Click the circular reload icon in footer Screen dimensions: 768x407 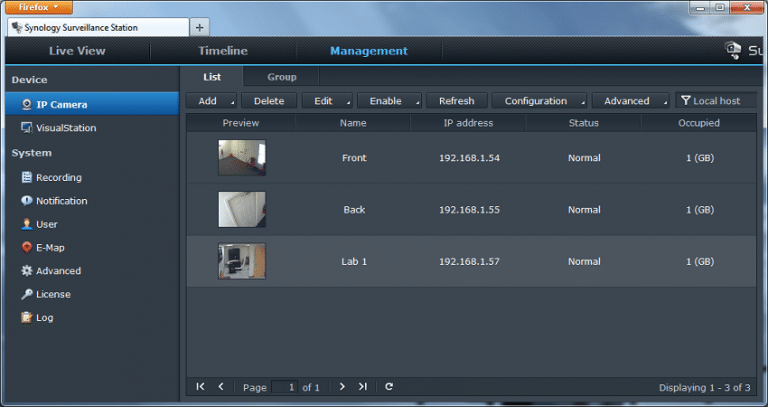[x=389, y=386]
